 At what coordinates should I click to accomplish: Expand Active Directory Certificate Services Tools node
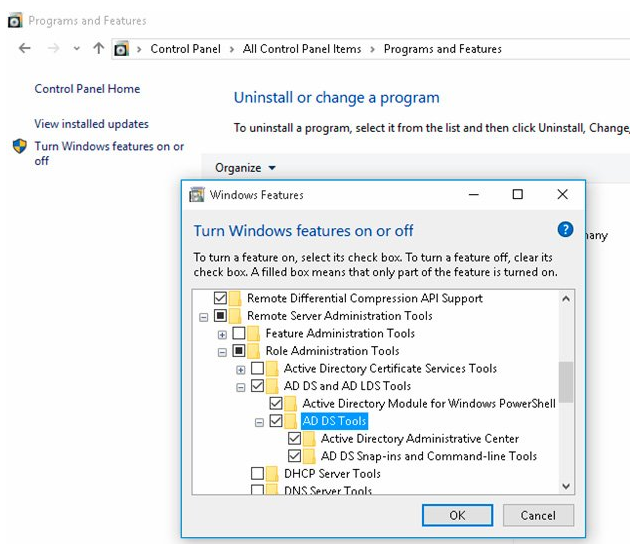click(x=241, y=370)
